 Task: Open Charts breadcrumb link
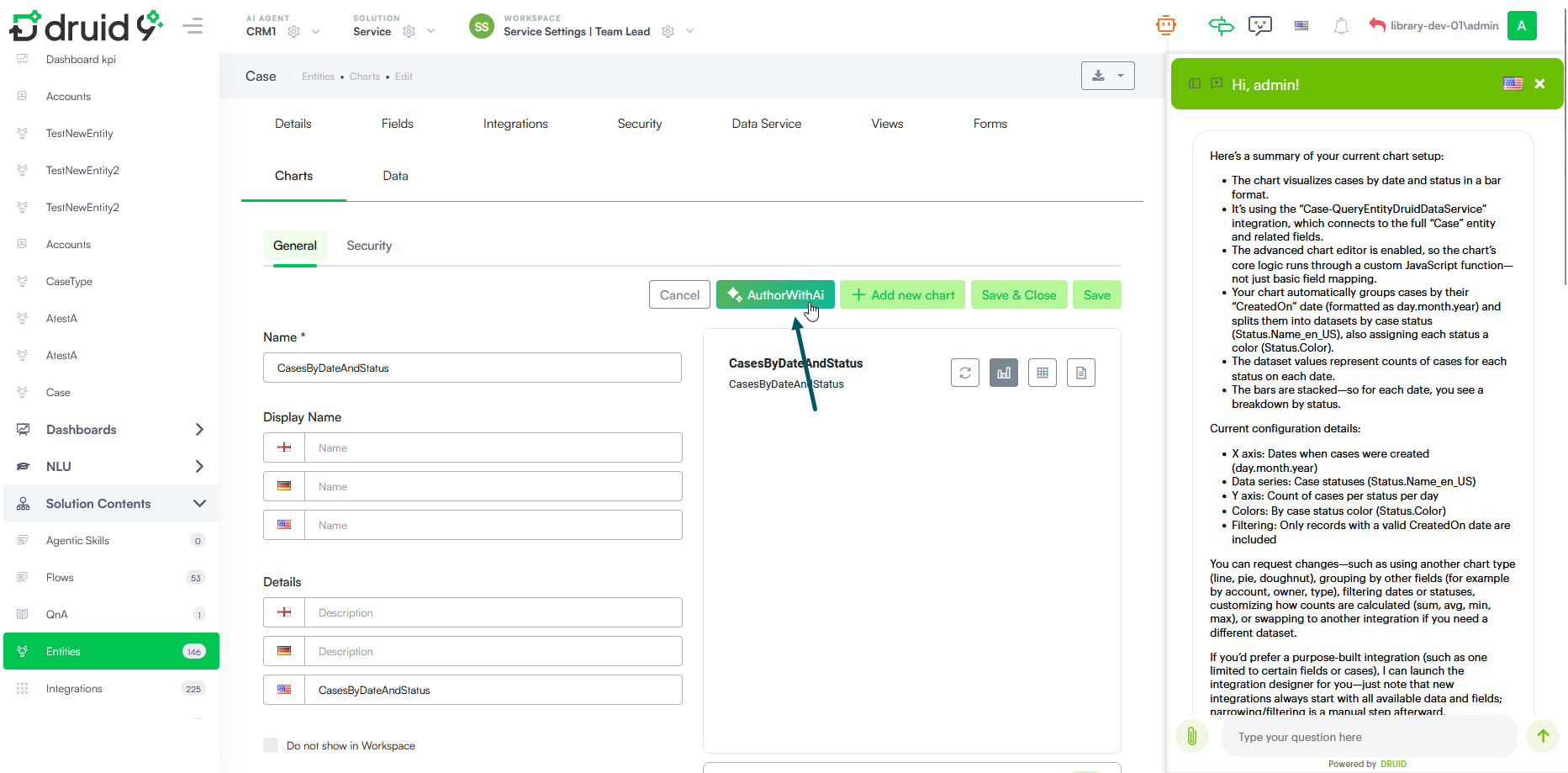(x=365, y=77)
